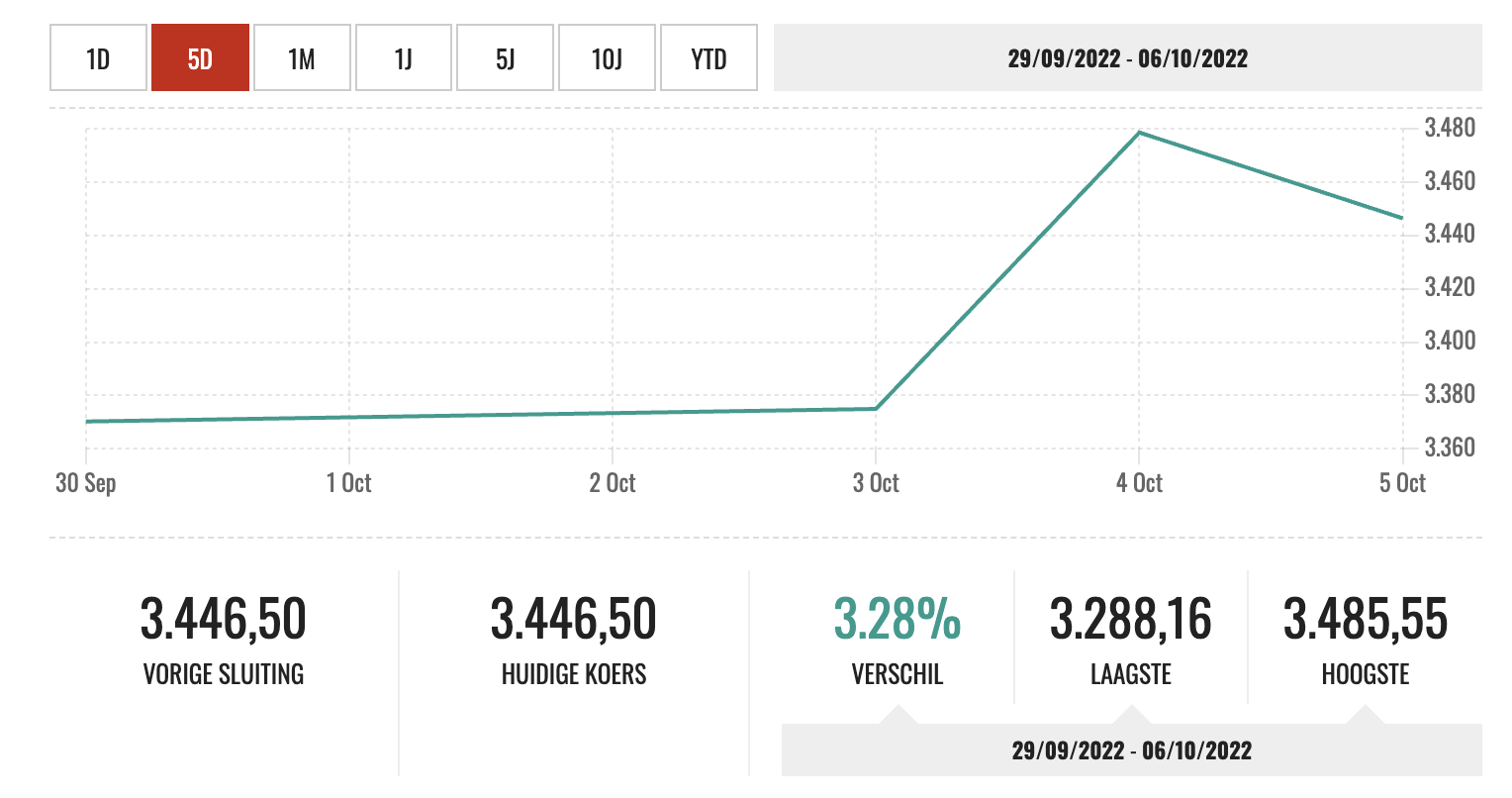1512x798 pixels.
Task: Click the Laagste value 3.288,16
Action: [1131, 619]
